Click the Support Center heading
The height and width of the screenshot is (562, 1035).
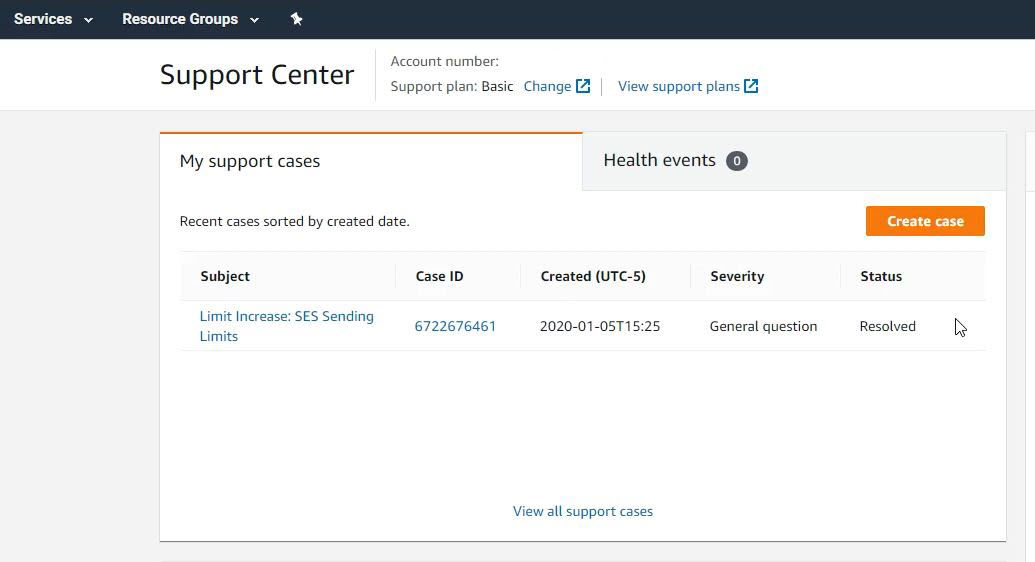(x=257, y=75)
